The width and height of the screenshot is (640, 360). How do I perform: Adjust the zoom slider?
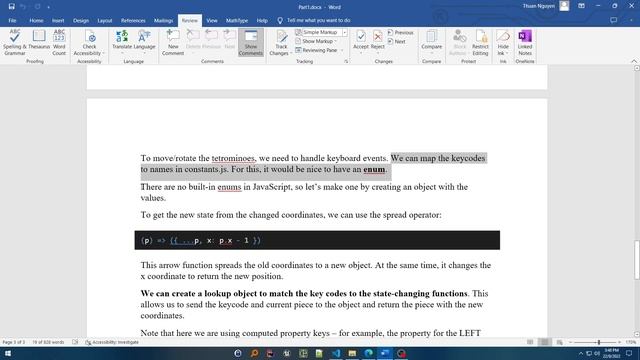point(599,342)
